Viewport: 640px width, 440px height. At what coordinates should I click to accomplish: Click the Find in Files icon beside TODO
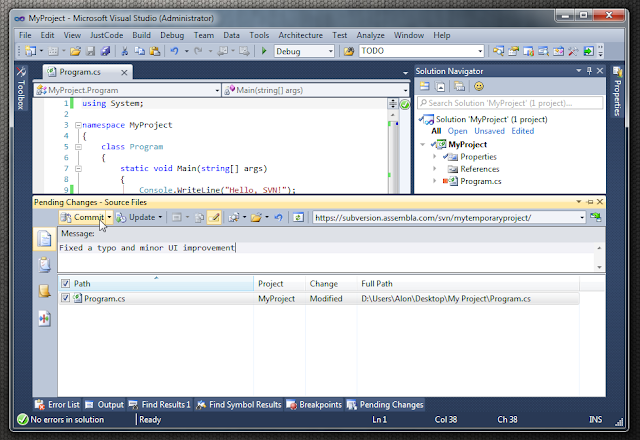pos(349,51)
